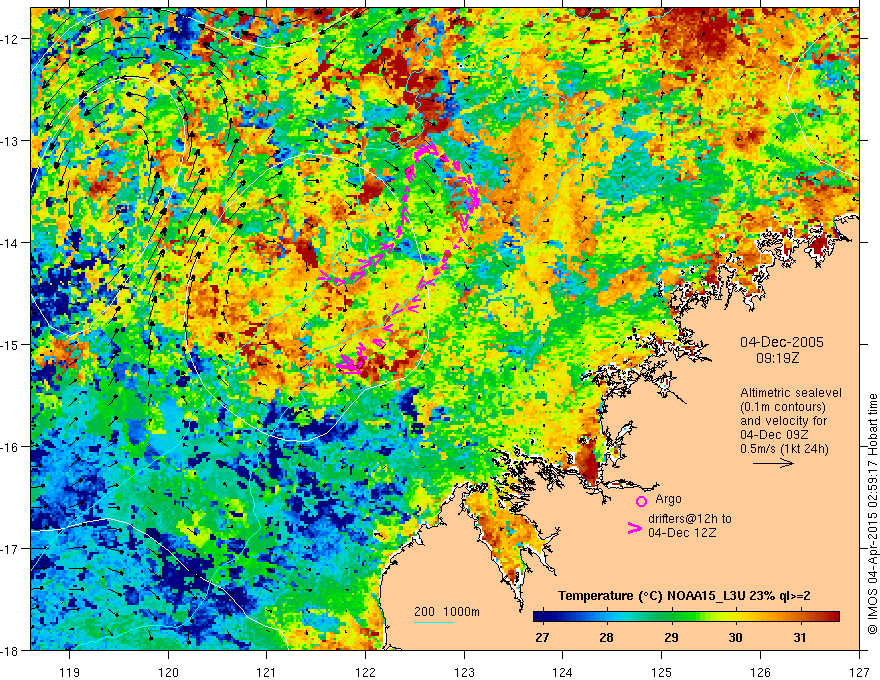This screenshot has height=680, width=880.
Task: Click the '31' color bar tick label
Action: tap(800, 637)
